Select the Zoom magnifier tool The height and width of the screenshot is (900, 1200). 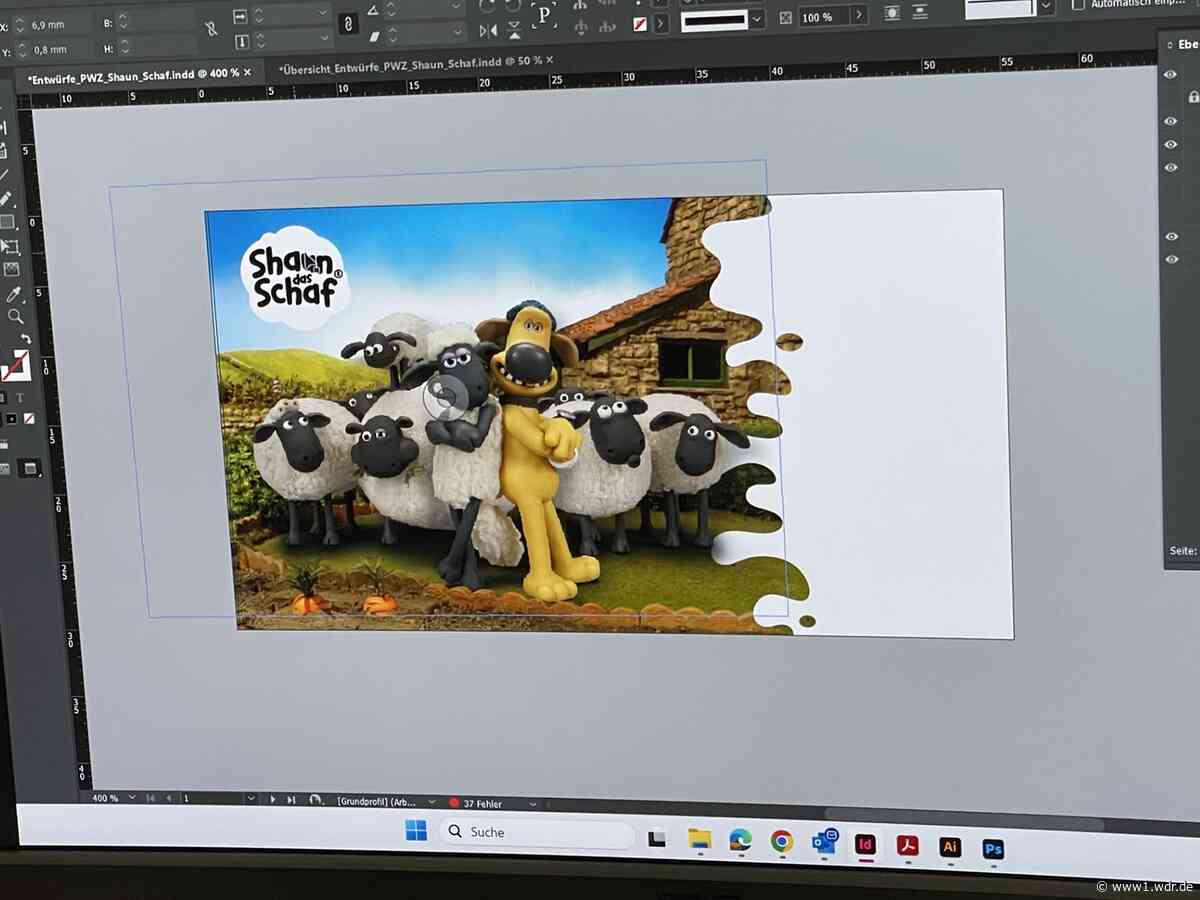pos(16,317)
